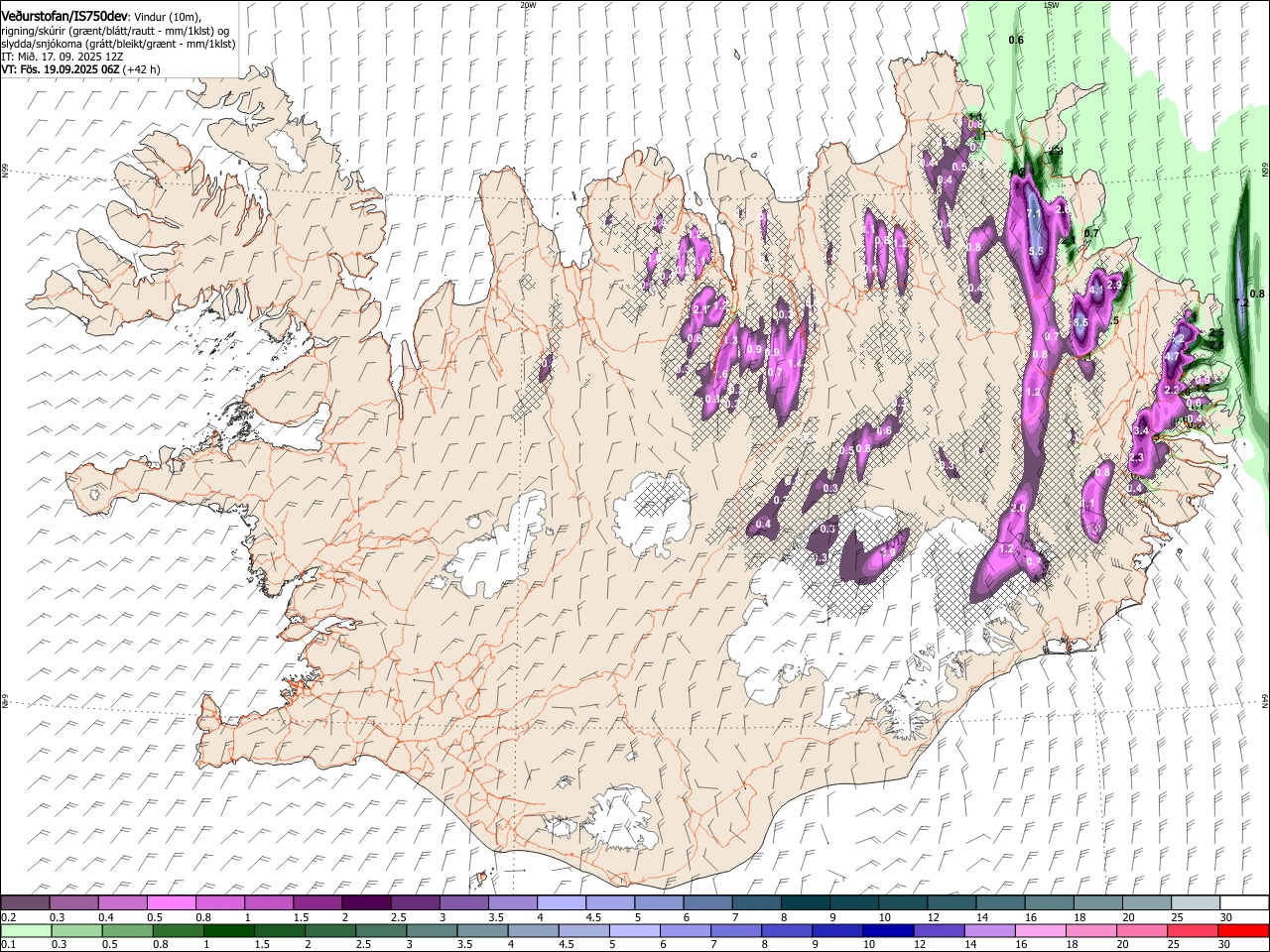Click the white 30 swatch ending the top legend row
This screenshot has width=1270, height=952.
(1245, 903)
